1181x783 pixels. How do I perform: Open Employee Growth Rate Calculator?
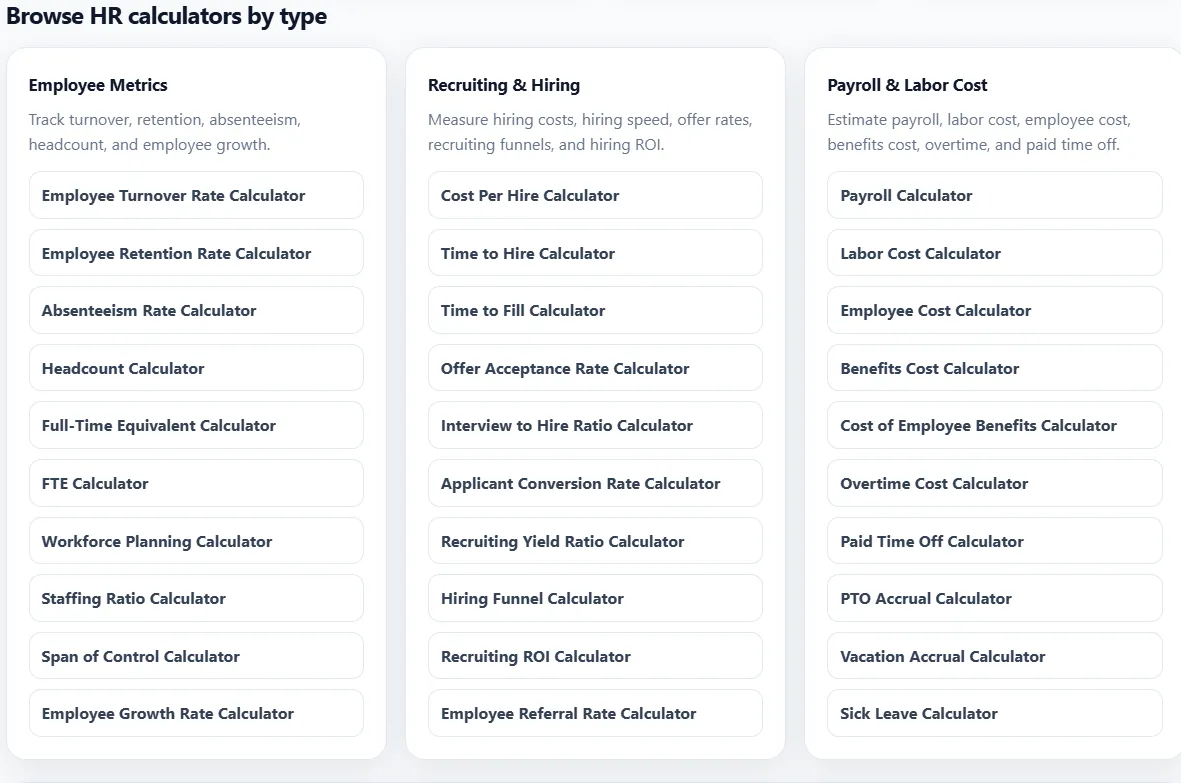pos(196,714)
